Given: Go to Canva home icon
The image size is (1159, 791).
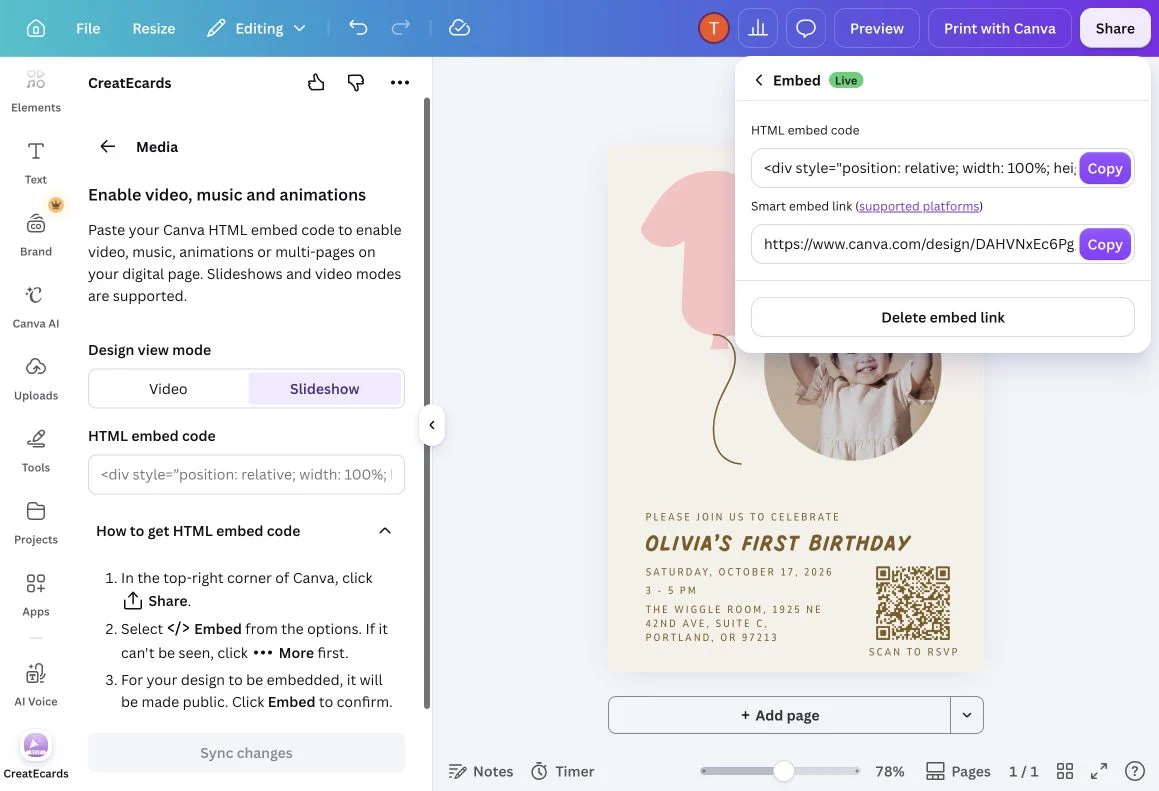Looking at the screenshot, I should pos(35,28).
